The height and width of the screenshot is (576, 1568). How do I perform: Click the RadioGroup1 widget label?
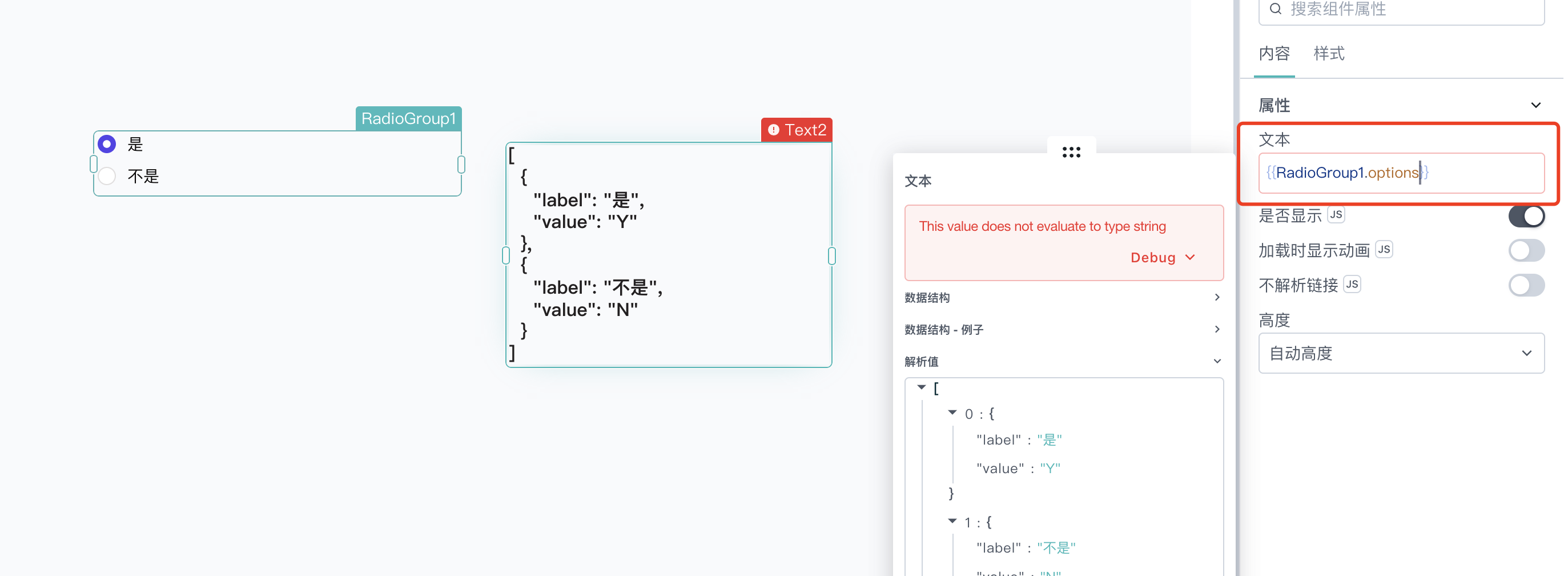pyautogui.click(x=408, y=118)
